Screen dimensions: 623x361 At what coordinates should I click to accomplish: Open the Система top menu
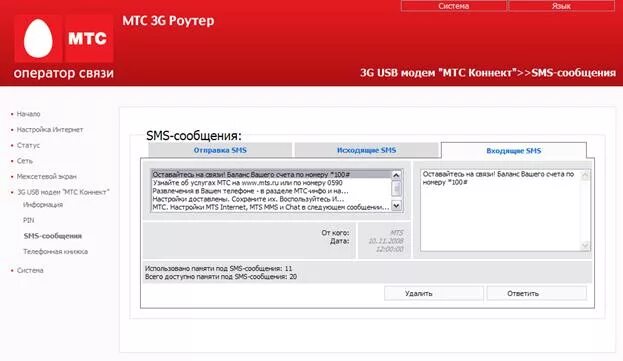tap(453, 6)
